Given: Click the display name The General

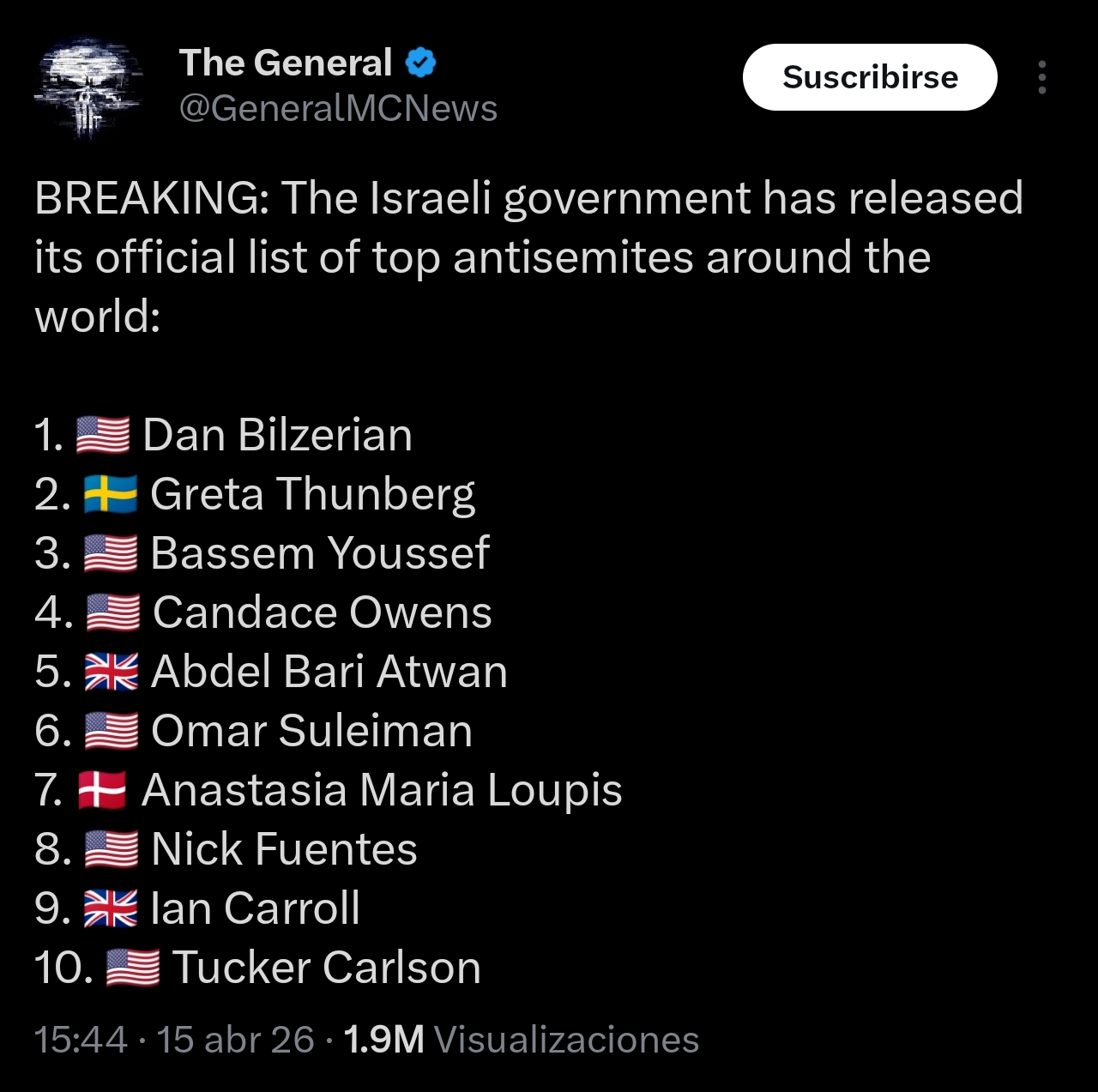Looking at the screenshot, I should click(285, 63).
